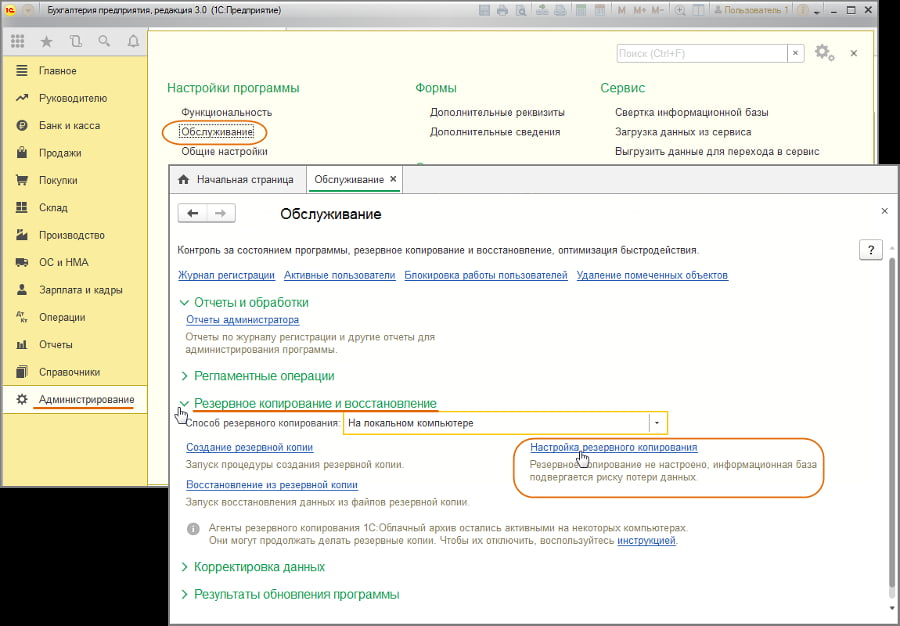Close the Обслуживание tab
This screenshot has height=626, width=900.
(393, 179)
